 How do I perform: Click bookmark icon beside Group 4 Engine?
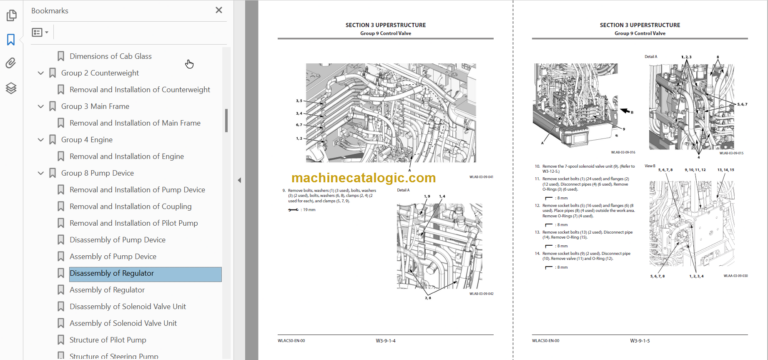tap(52, 140)
